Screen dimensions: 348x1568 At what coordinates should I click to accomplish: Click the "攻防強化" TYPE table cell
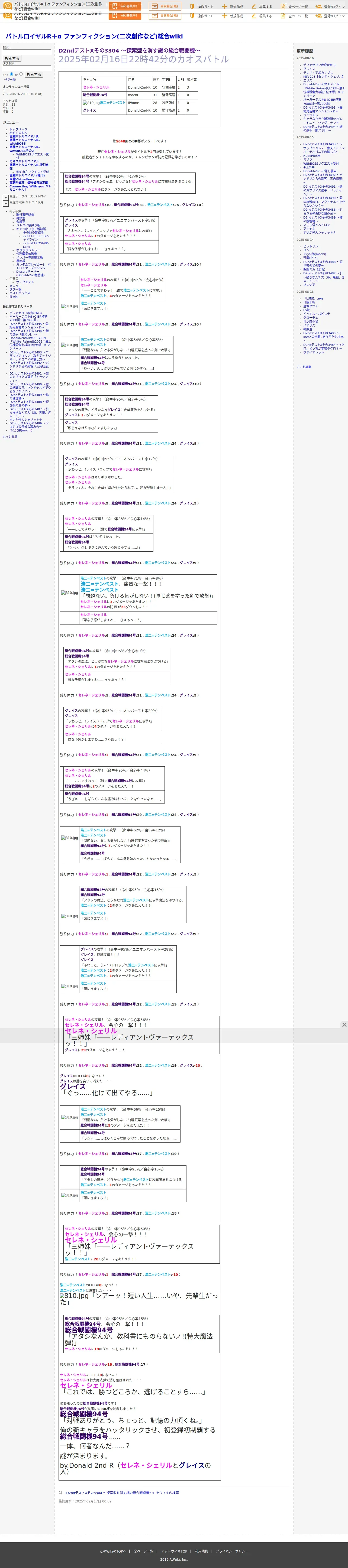(x=168, y=103)
